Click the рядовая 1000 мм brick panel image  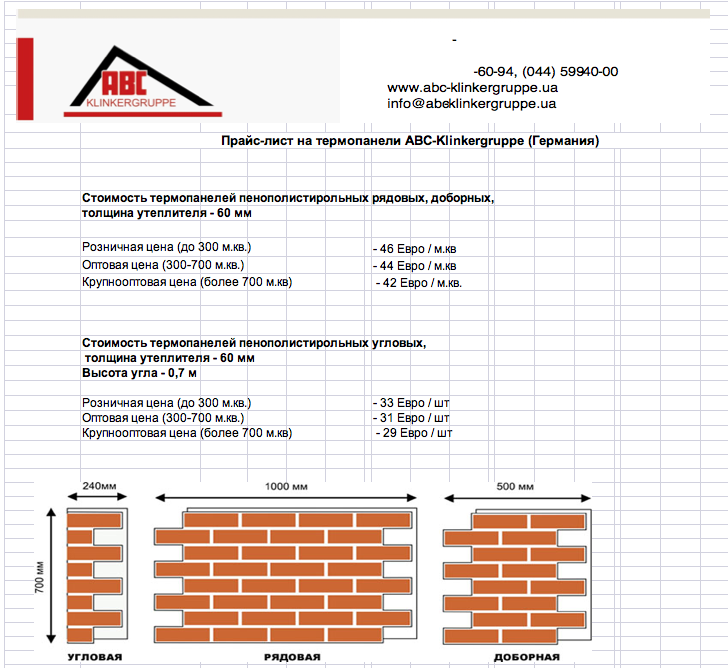click(286, 576)
